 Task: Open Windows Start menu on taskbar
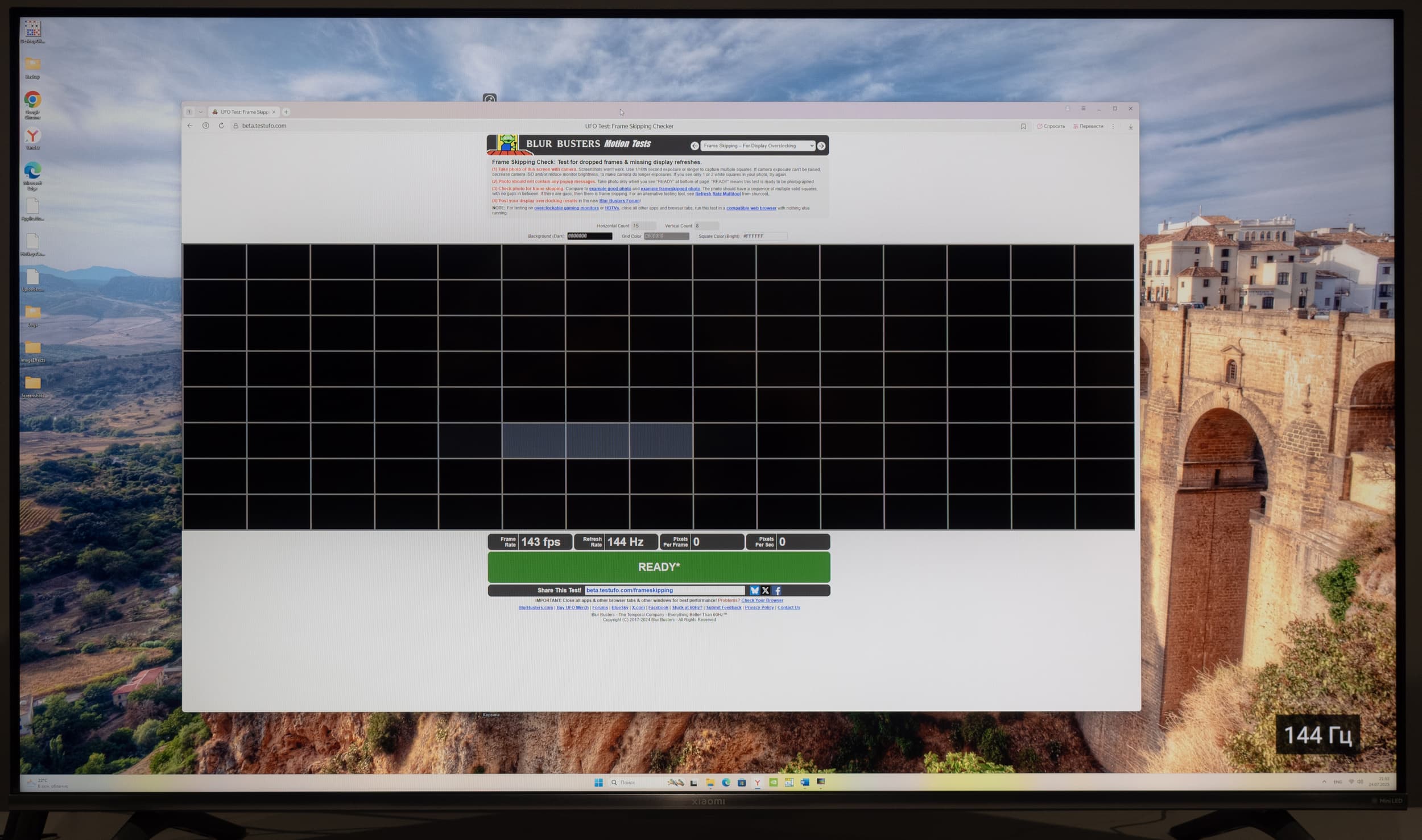click(x=598, y=783)
